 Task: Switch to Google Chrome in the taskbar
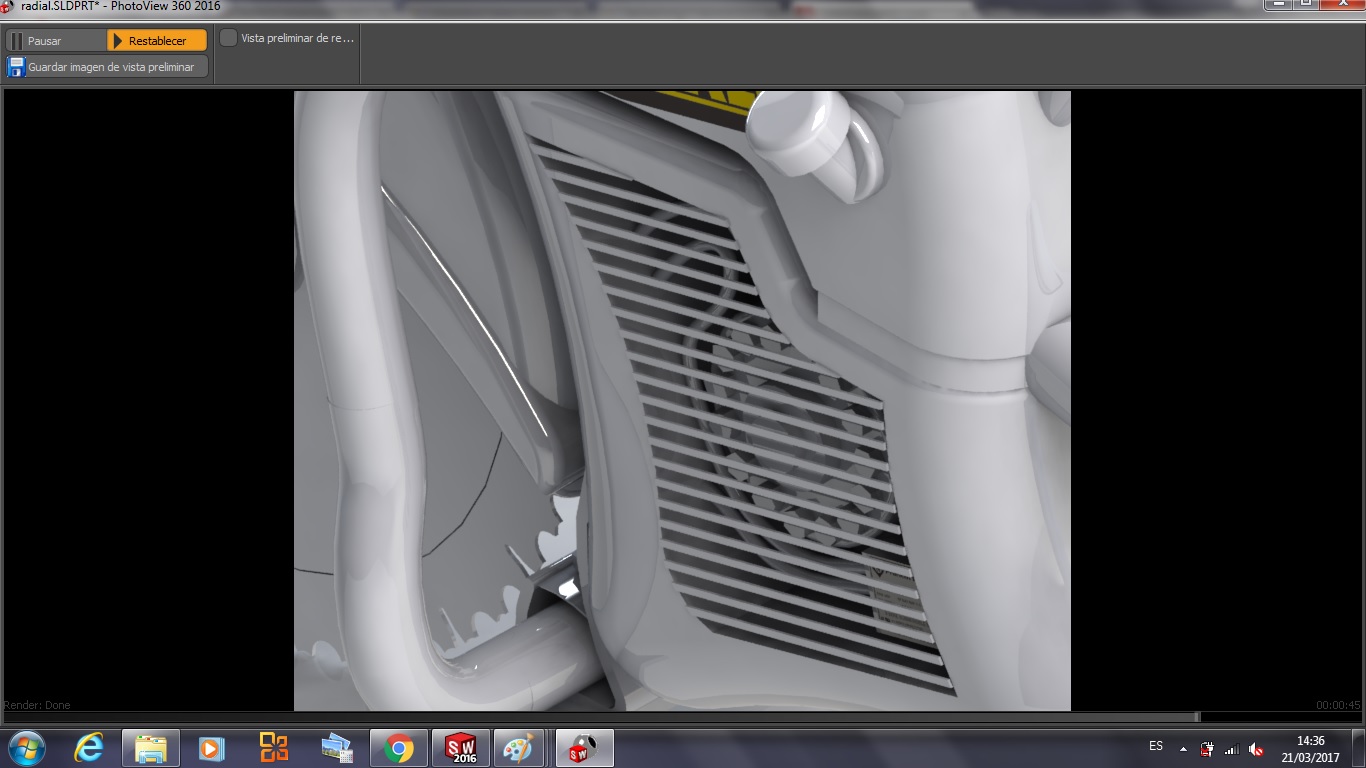399,748
